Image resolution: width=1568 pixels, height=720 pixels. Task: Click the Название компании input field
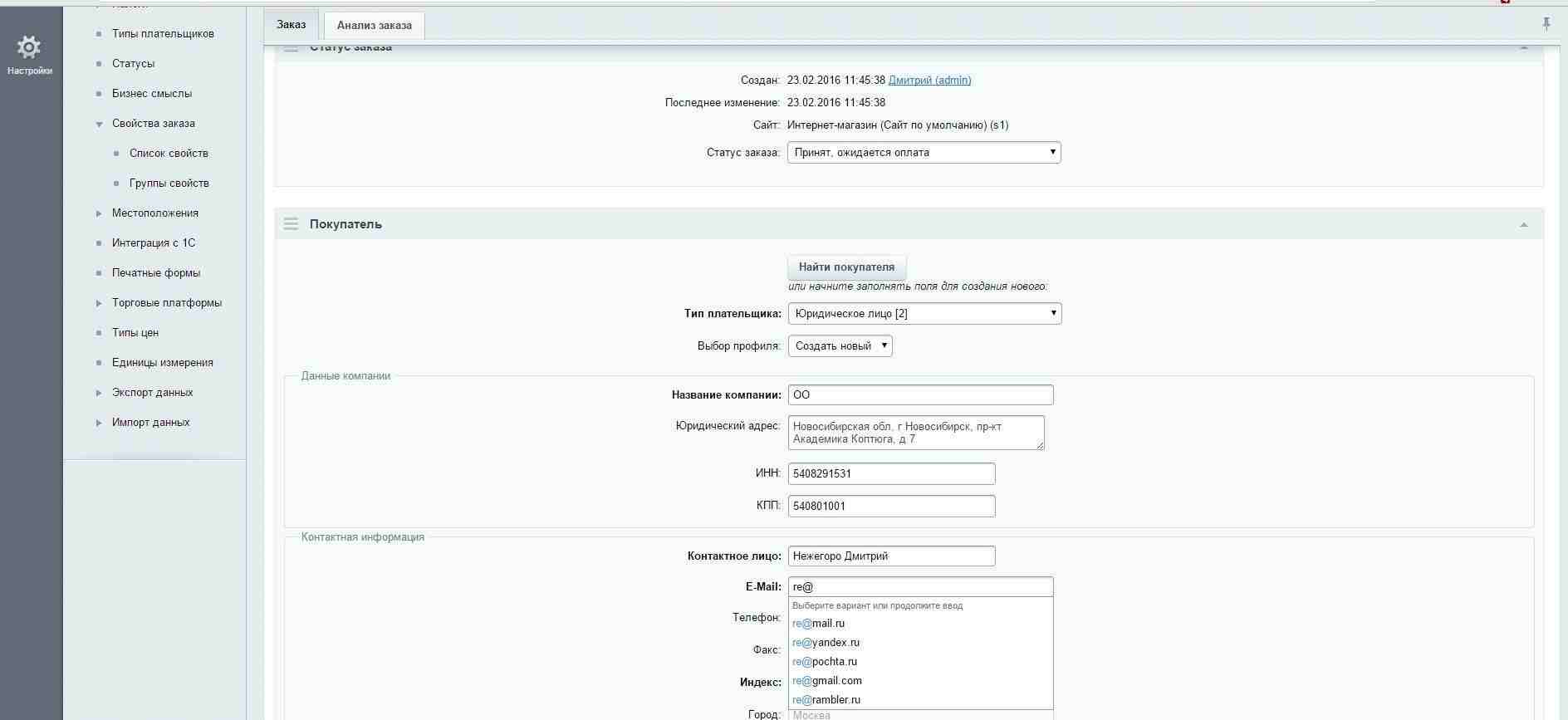click(921, 394)
